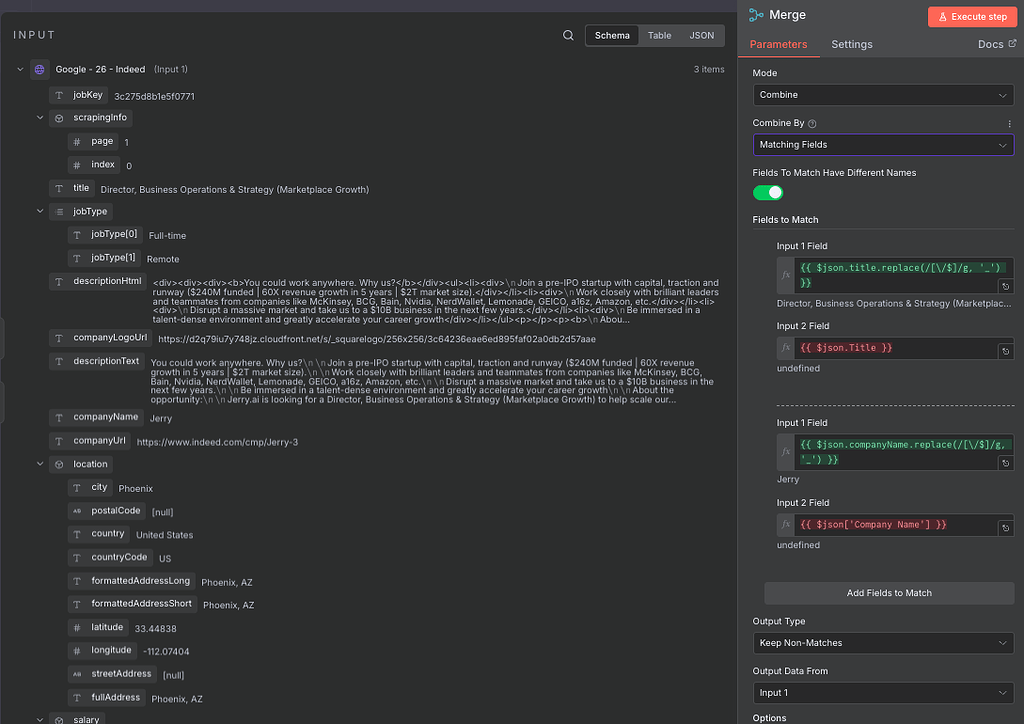The height and width of the screenshot is (724, 1024).
Task: Collapse the scrapingInfo tree node
Action: (x=41, y=118)
